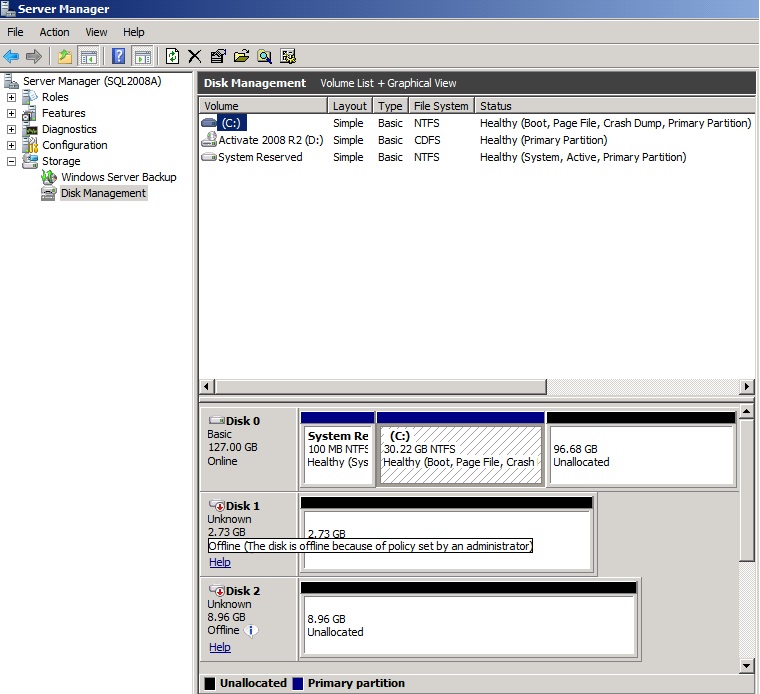Viewport: 760px width, 694px height.
Task: Click the Up one level folder icon
Action: (65, 56)
